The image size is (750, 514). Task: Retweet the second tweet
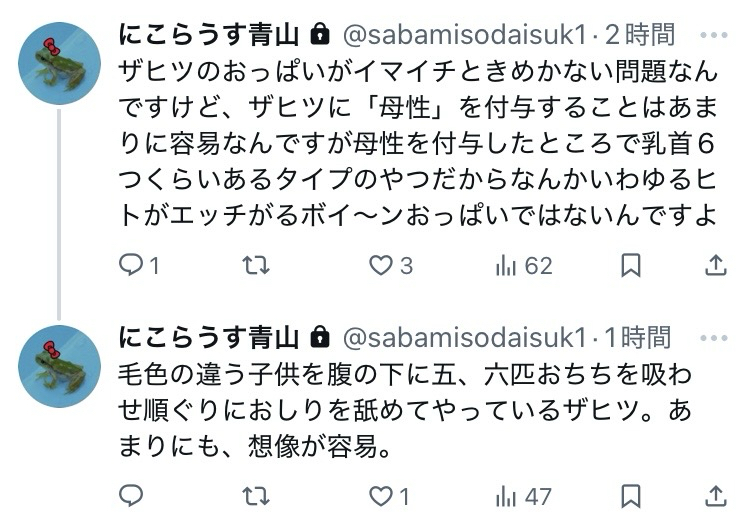257,495
